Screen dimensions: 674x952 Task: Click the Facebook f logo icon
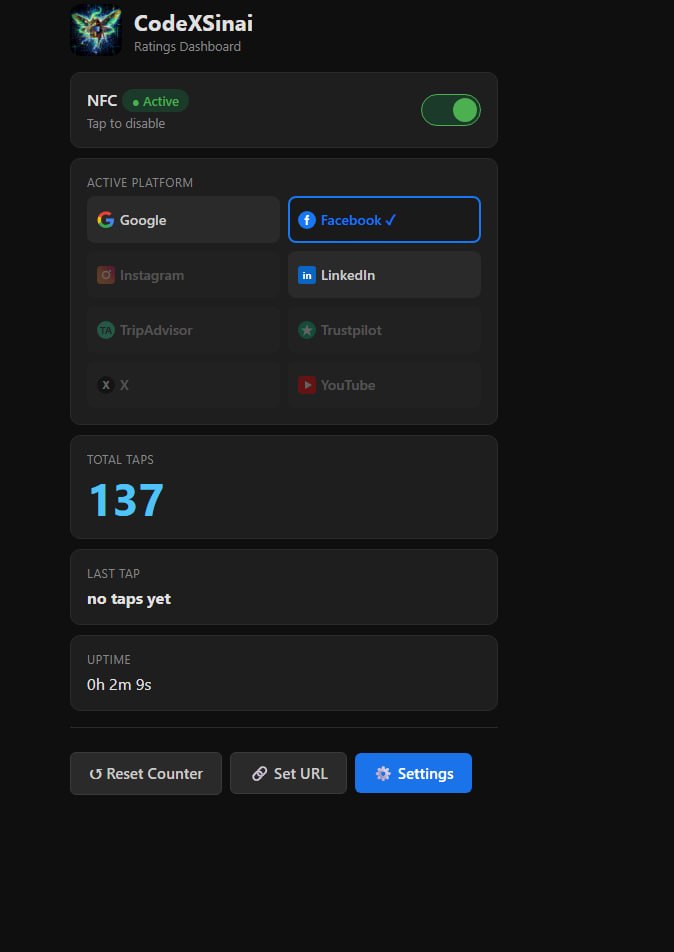307,220
